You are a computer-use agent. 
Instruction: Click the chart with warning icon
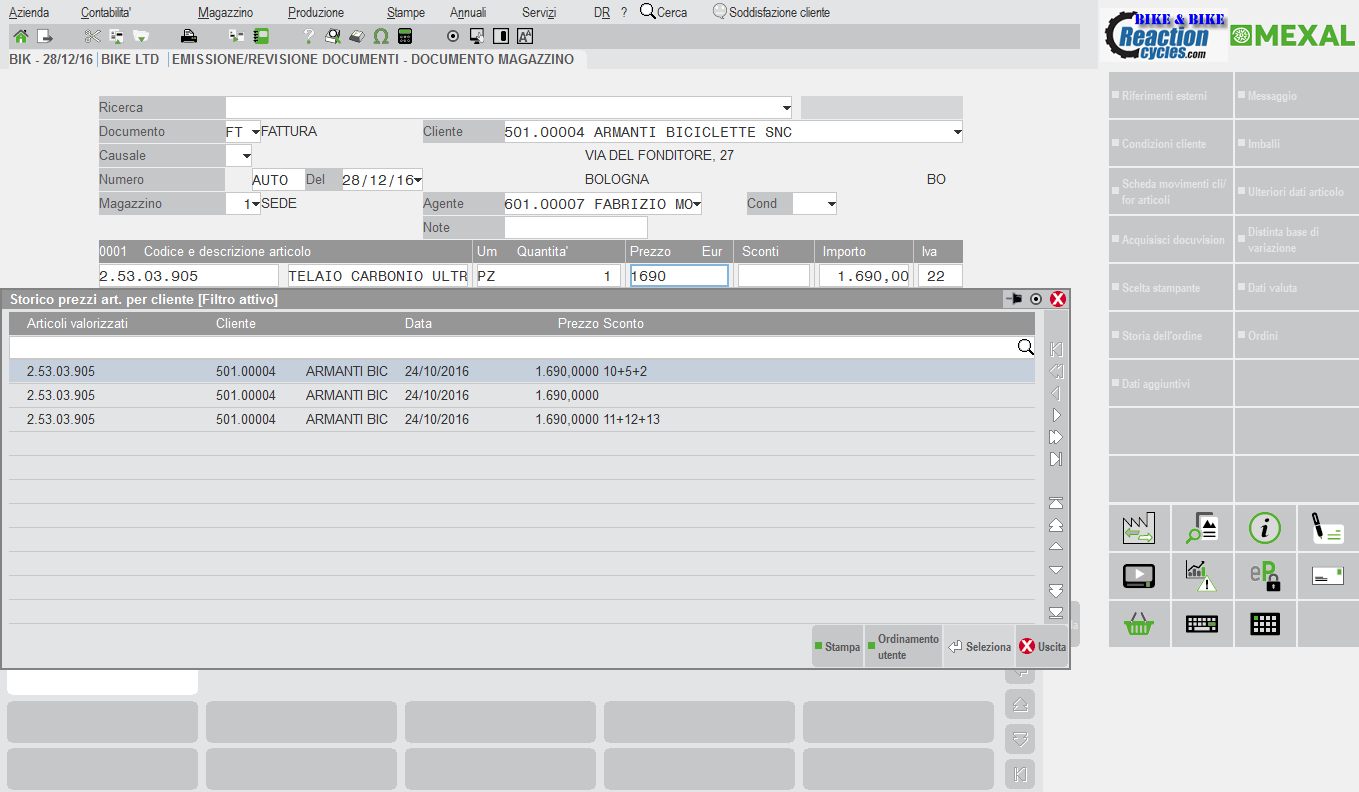[1201, 577]
